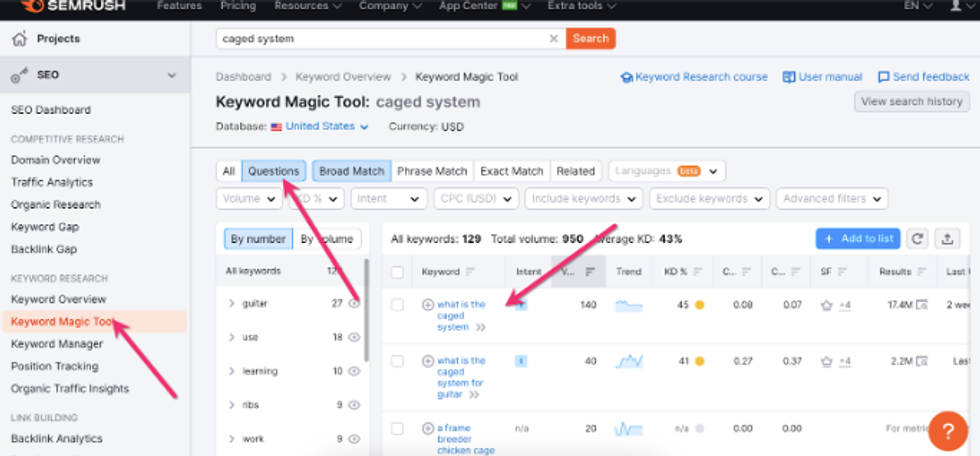Image resolution: width=980 pixels, height=456 pixels.
Task: Clear the search box with the X icon
Action: click(553, 39)
